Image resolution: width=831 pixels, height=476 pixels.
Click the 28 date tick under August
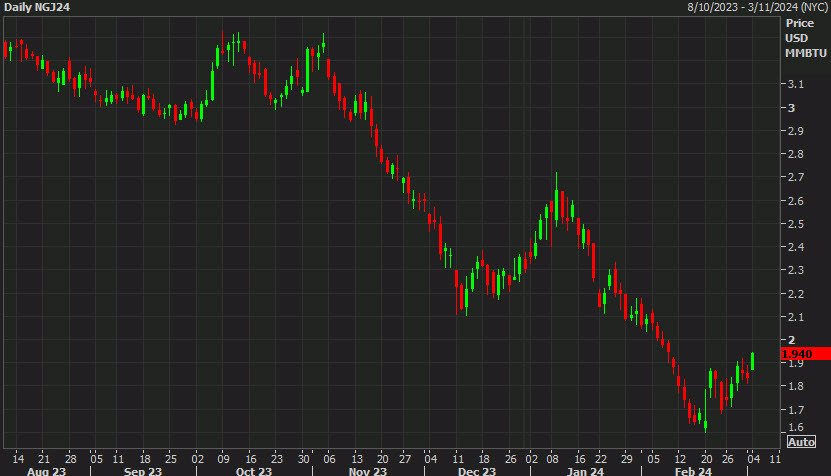(70, 459)
